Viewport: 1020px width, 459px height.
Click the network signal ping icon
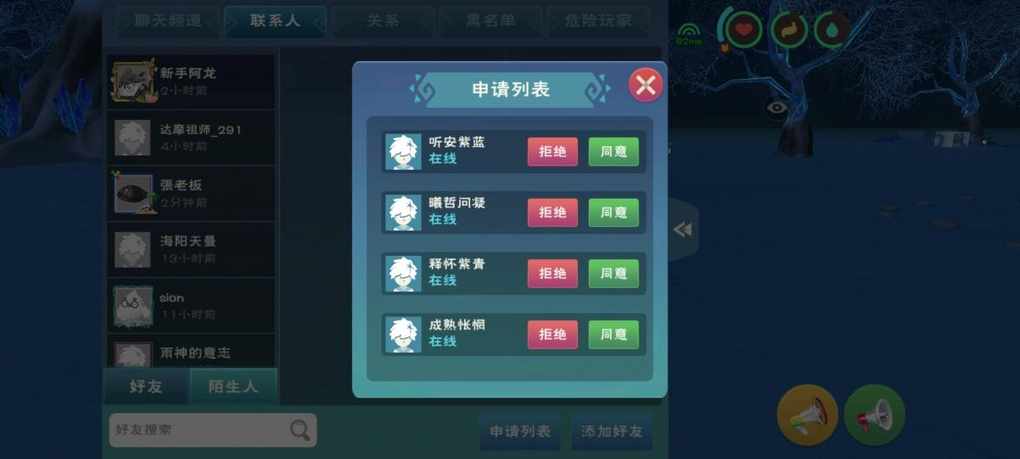688,34
